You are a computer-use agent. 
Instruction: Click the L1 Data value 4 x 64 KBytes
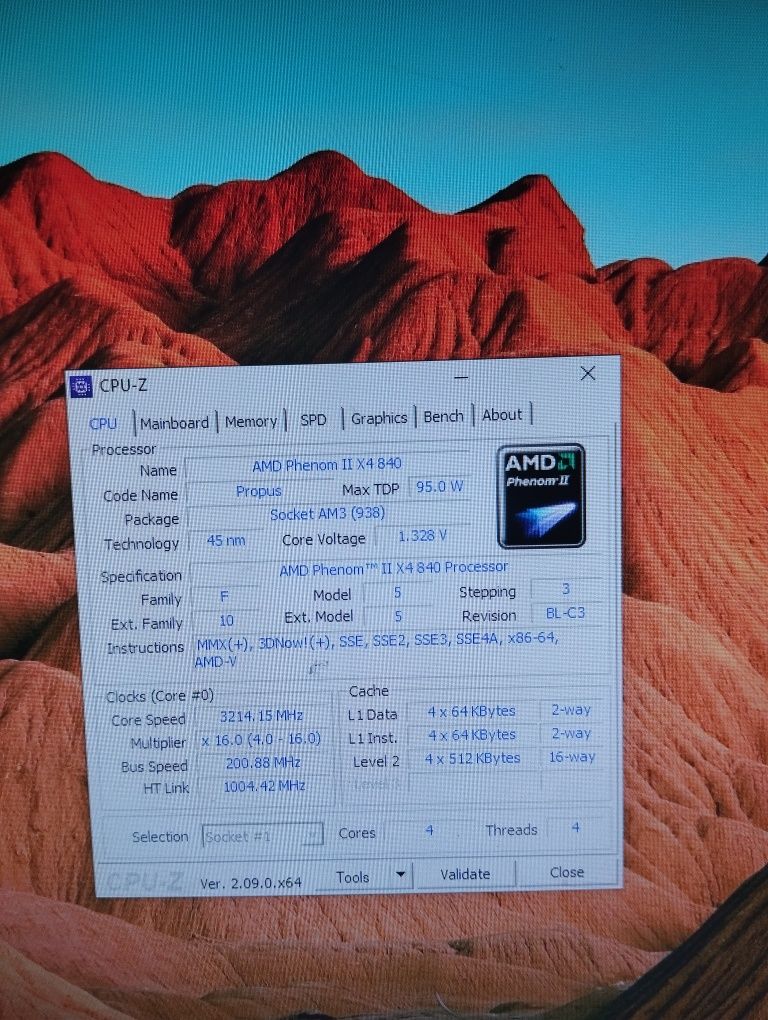(471, 712)
